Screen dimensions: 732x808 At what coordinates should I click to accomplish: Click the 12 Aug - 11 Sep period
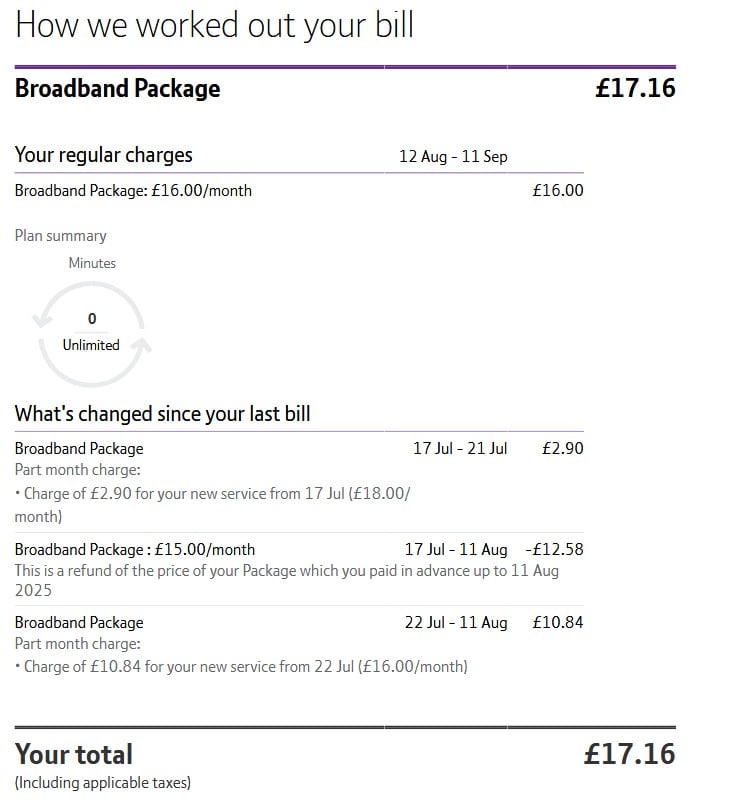coord(453,156)
